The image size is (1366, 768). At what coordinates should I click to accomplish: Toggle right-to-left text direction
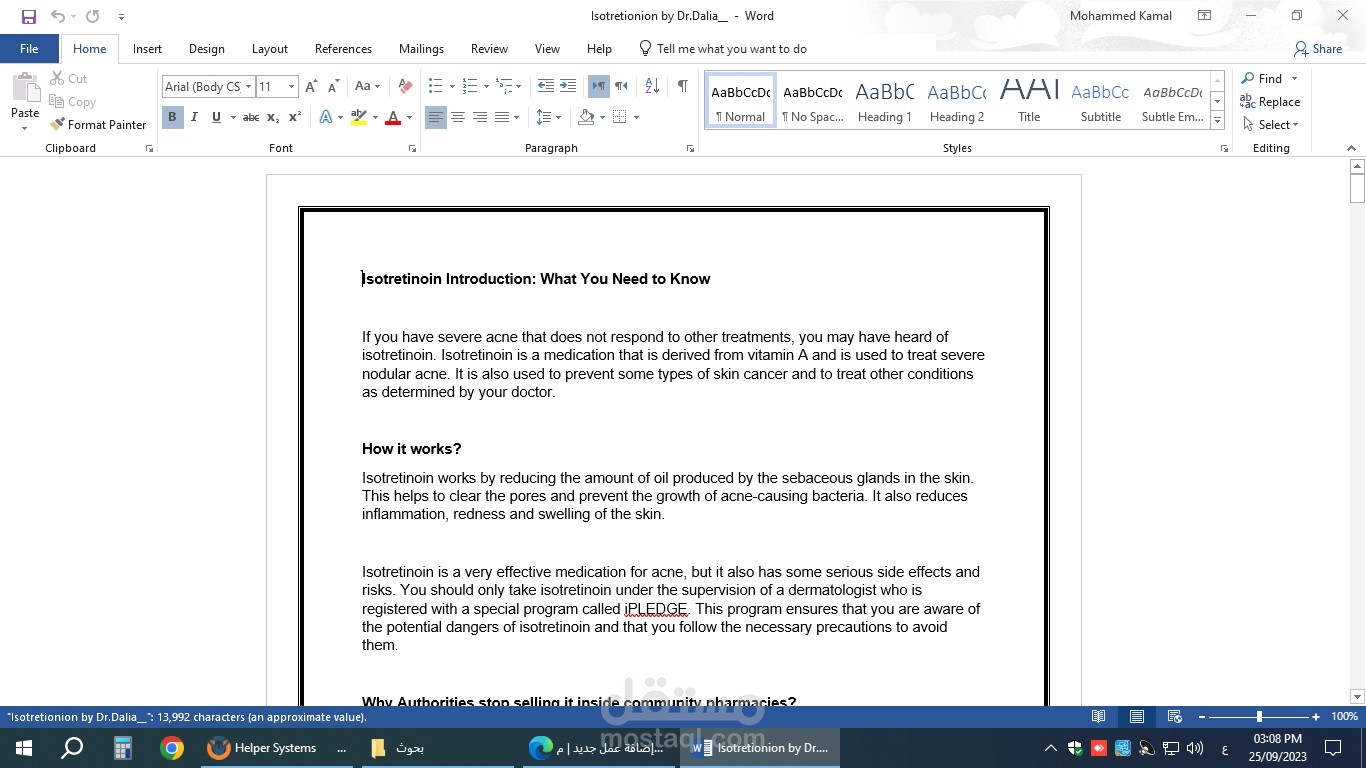[x=621, y=86]
